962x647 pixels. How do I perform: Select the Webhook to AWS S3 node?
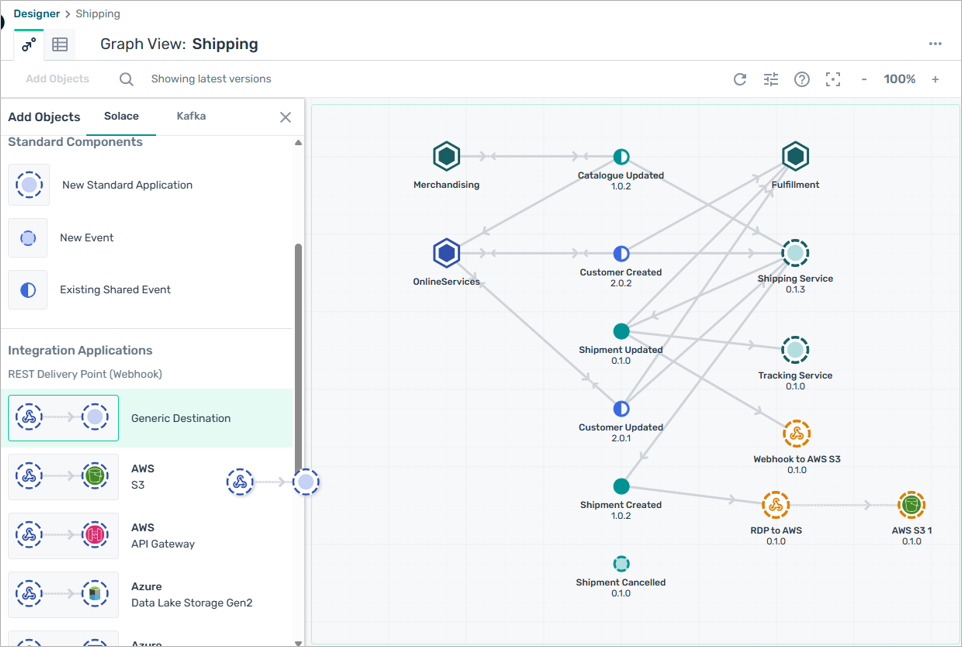[x=796, y=434]
